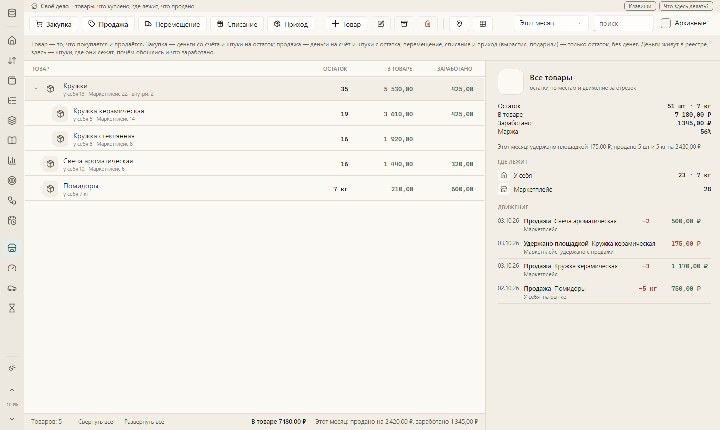The image size is (720, 430).
Task: Click the red delete toolbar icon
Action: (428, 24)
